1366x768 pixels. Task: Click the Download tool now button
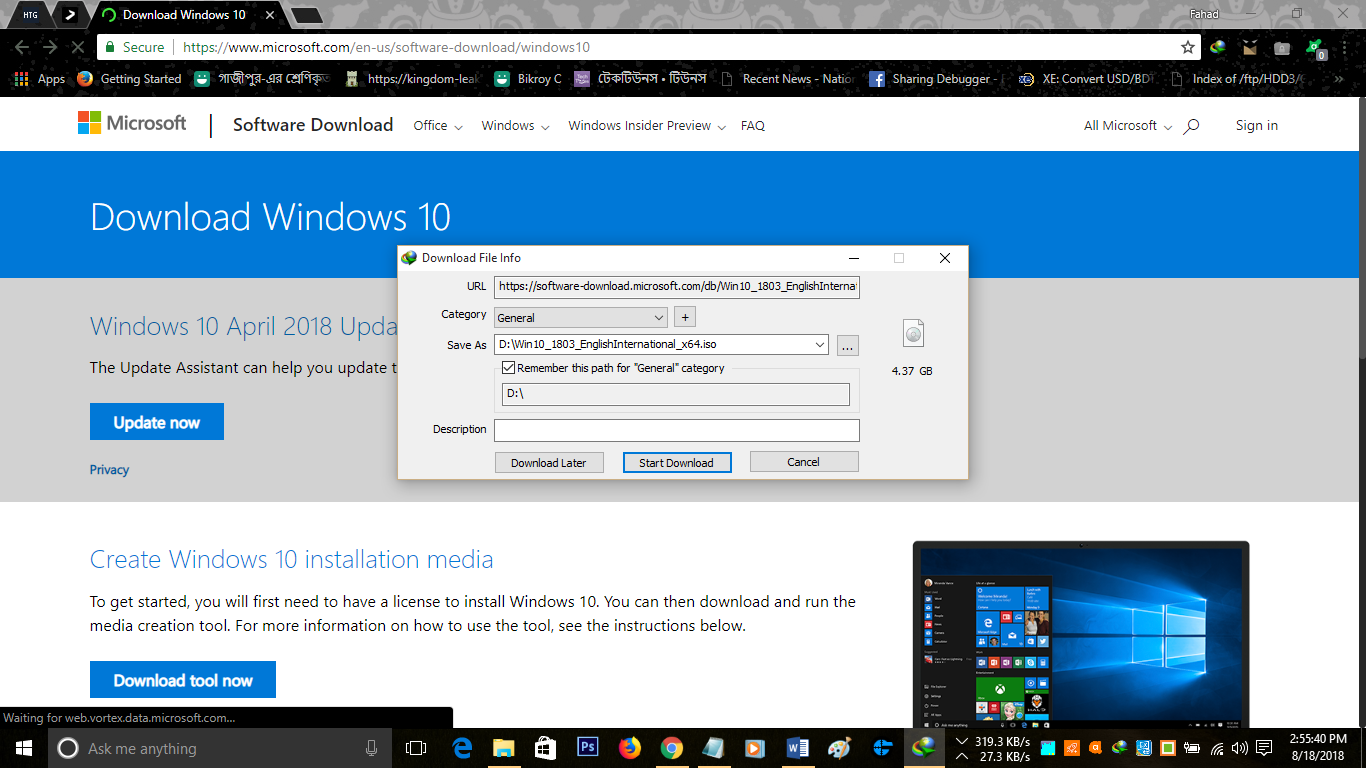coord(183,680)
